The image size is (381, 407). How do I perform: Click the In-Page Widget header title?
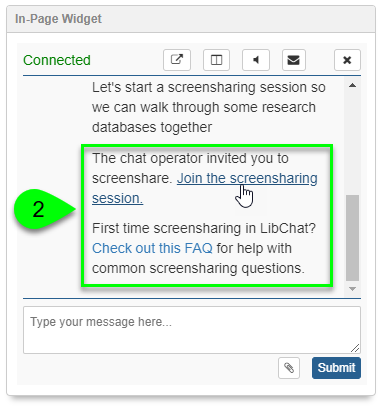tap(58, 19)
